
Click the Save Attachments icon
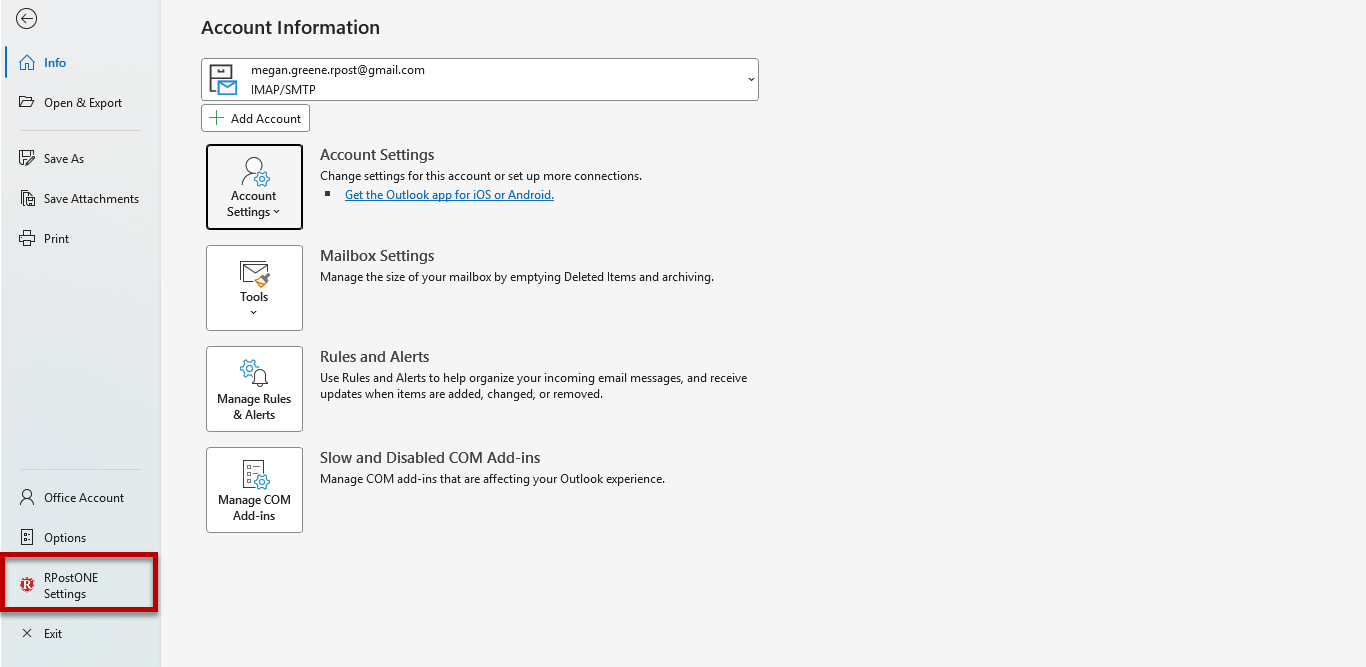click(27, 199)
